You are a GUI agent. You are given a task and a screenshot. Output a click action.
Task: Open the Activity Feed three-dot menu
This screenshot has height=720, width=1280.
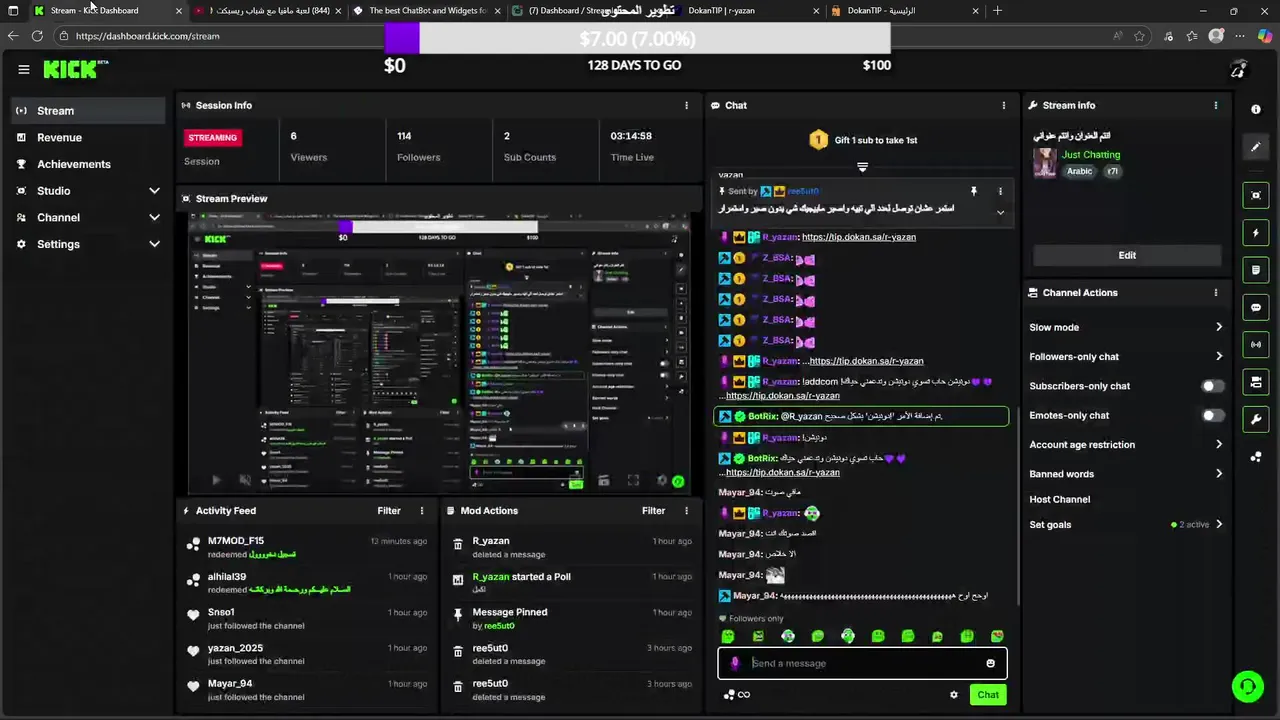(x=422, y=511)
